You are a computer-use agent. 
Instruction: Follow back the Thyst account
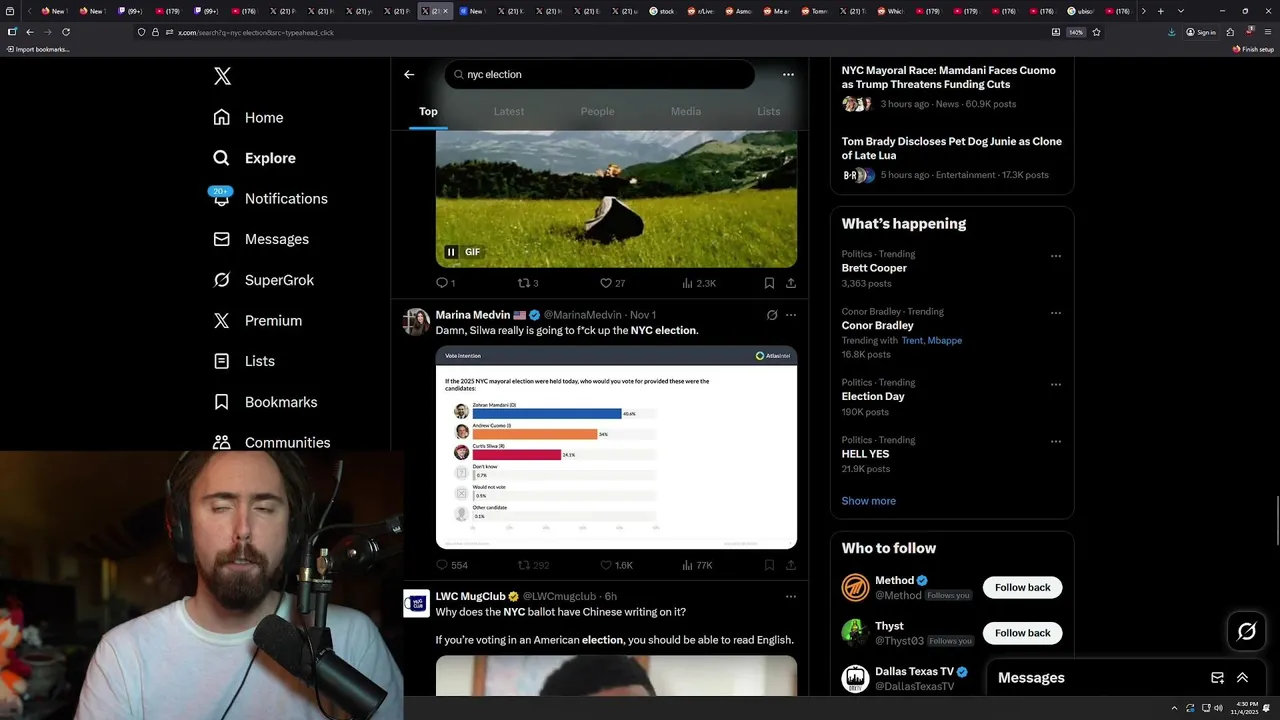pos(1022,633)
